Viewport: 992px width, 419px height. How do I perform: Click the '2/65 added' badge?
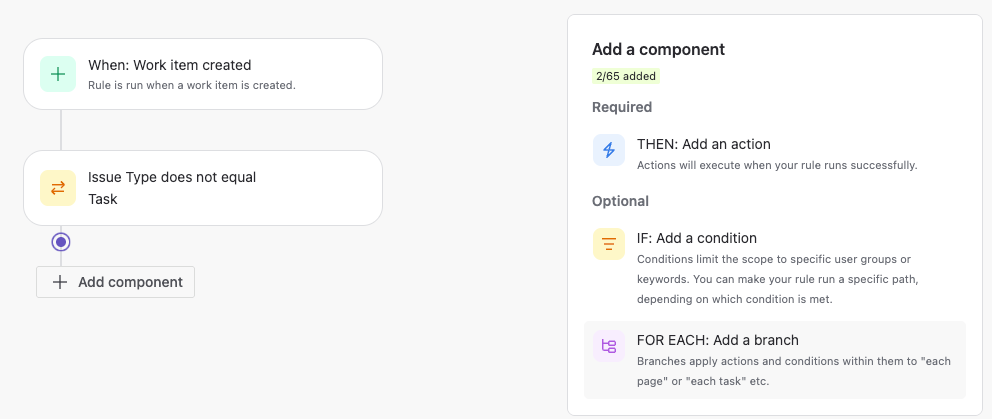626,76
